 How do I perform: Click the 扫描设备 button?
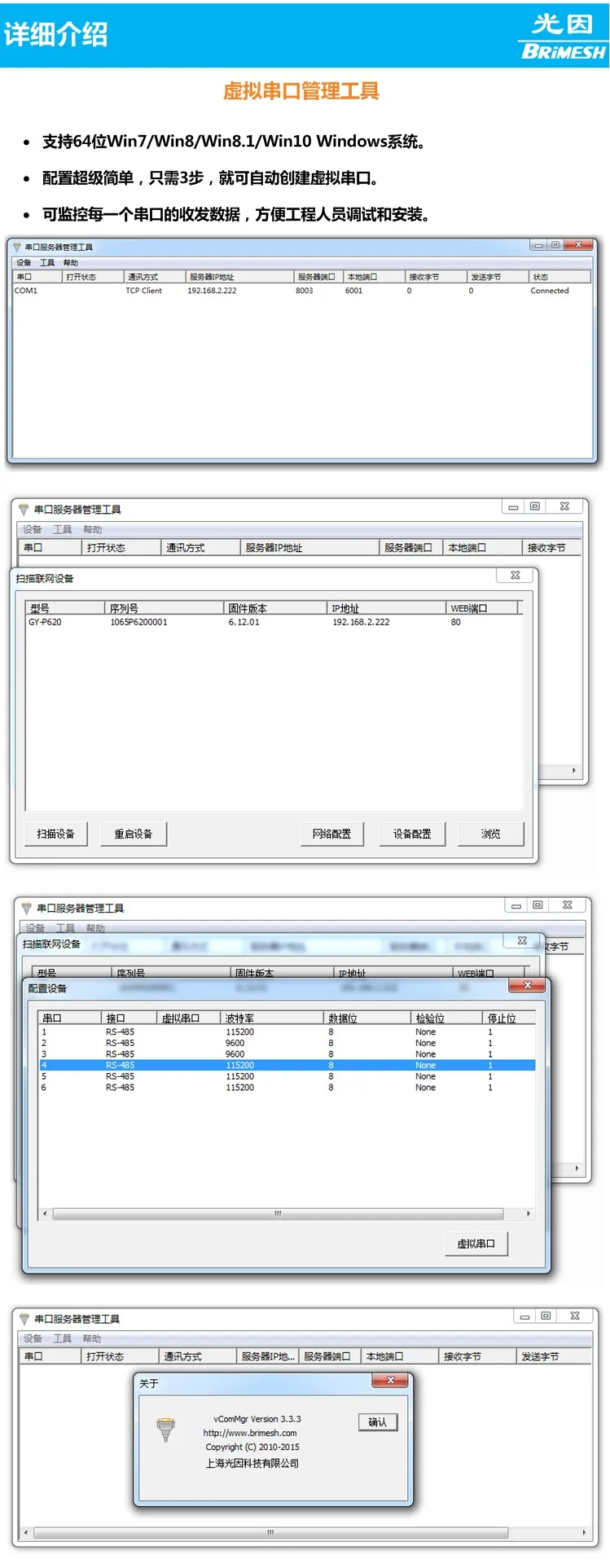click(56, 834)
